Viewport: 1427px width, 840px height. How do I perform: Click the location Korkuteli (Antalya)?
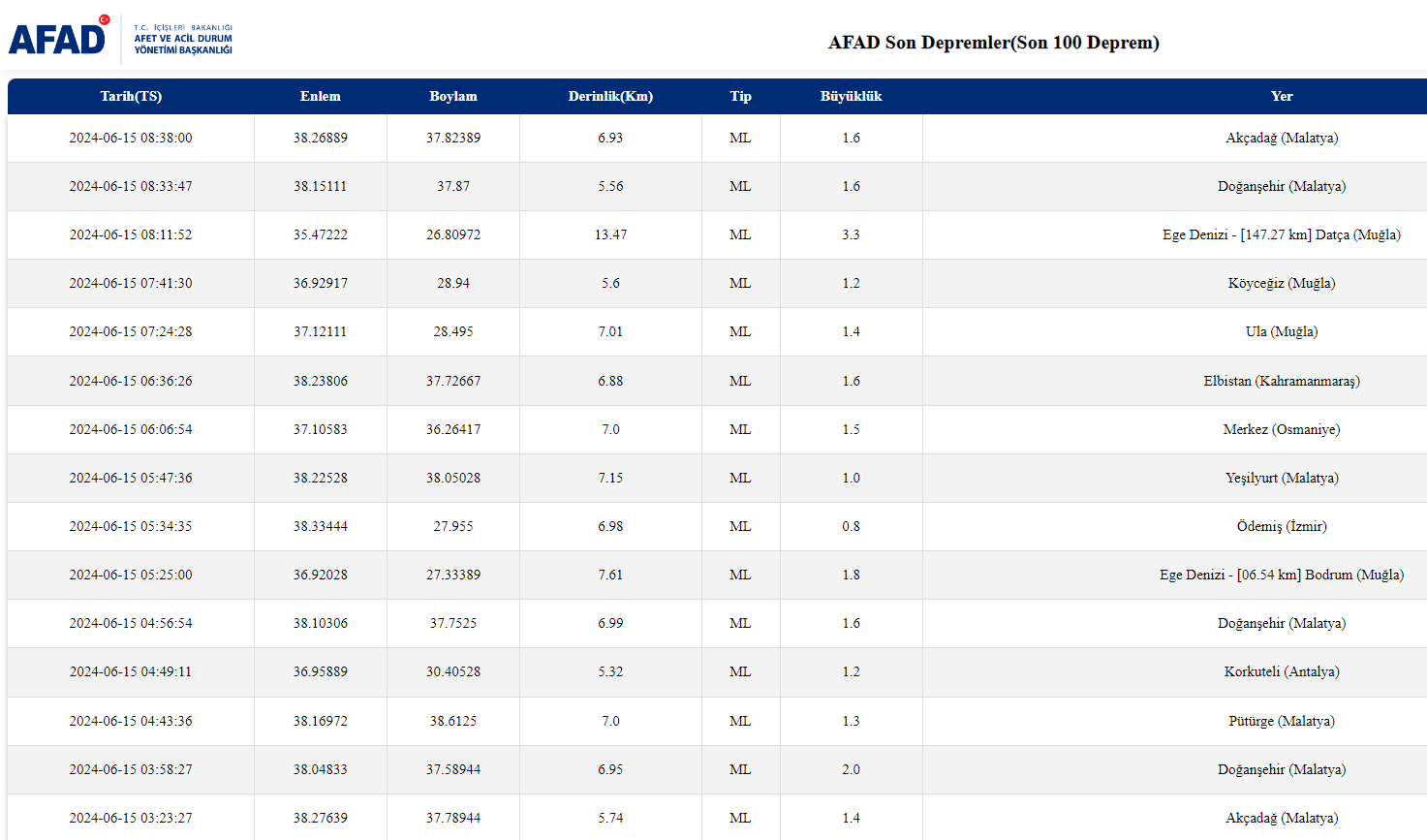1282,671
